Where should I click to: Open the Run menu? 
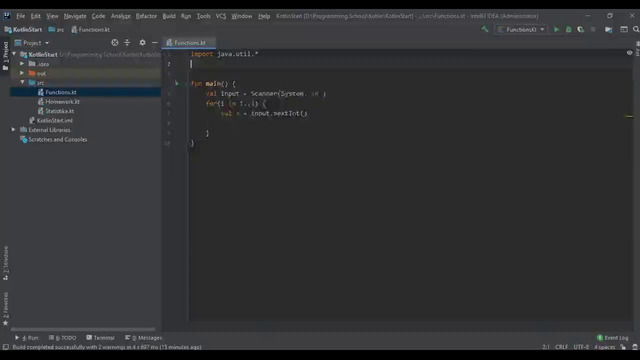[x=186, y=16]
